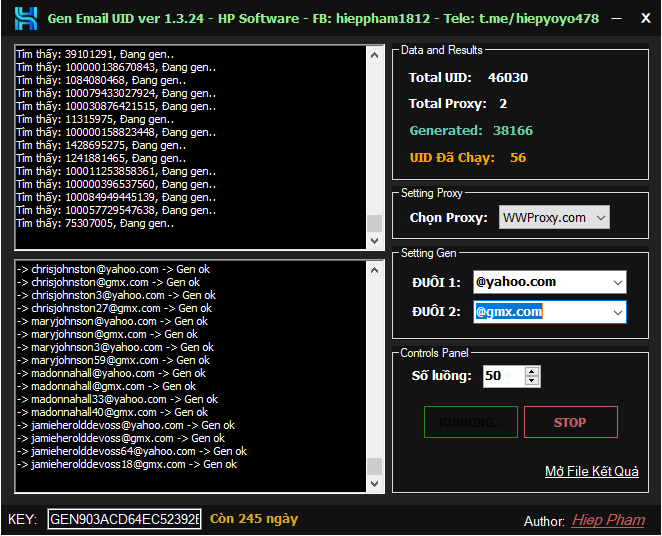
Task: Click the Số lượng number field
Action: tap(501, 376)
